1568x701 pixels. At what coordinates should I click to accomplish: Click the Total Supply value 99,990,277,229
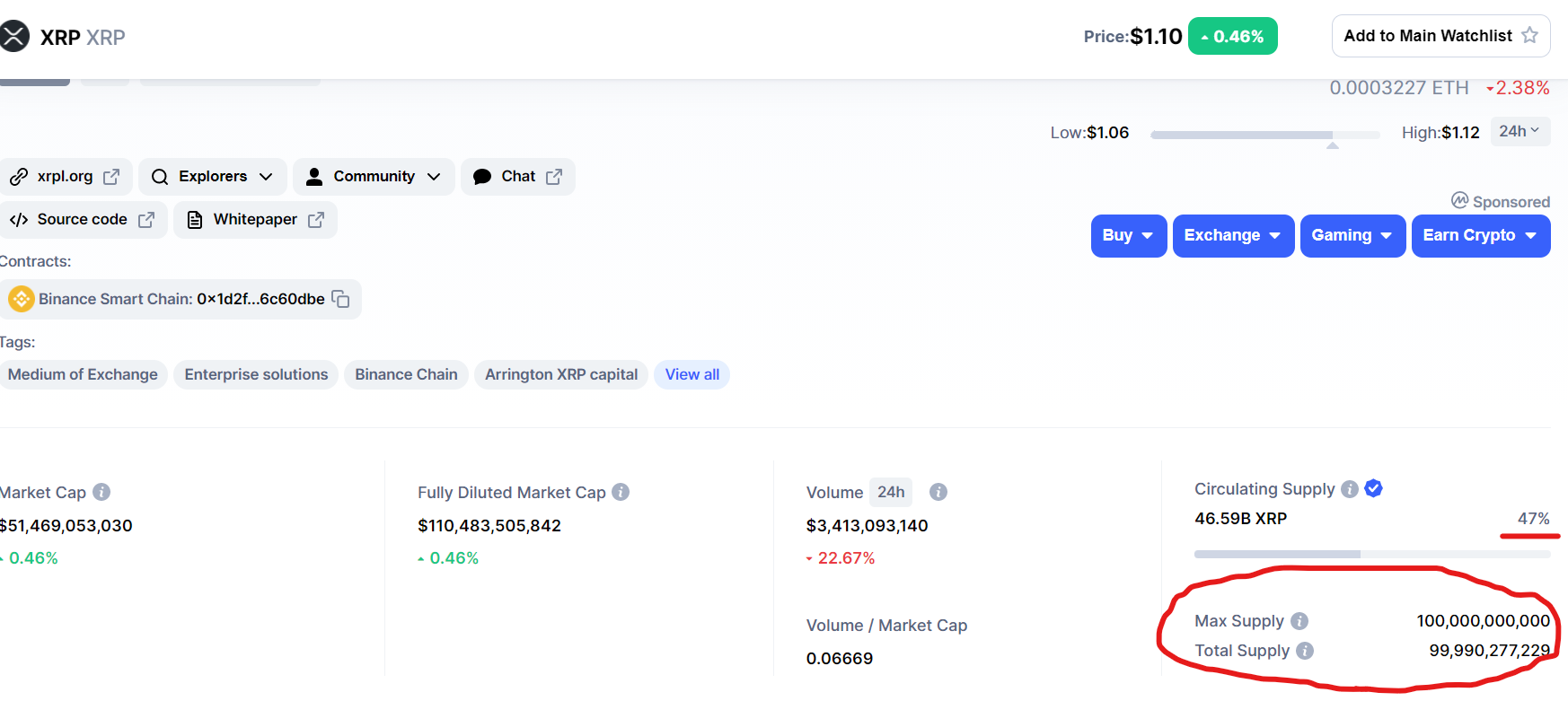click(1490, 651)
